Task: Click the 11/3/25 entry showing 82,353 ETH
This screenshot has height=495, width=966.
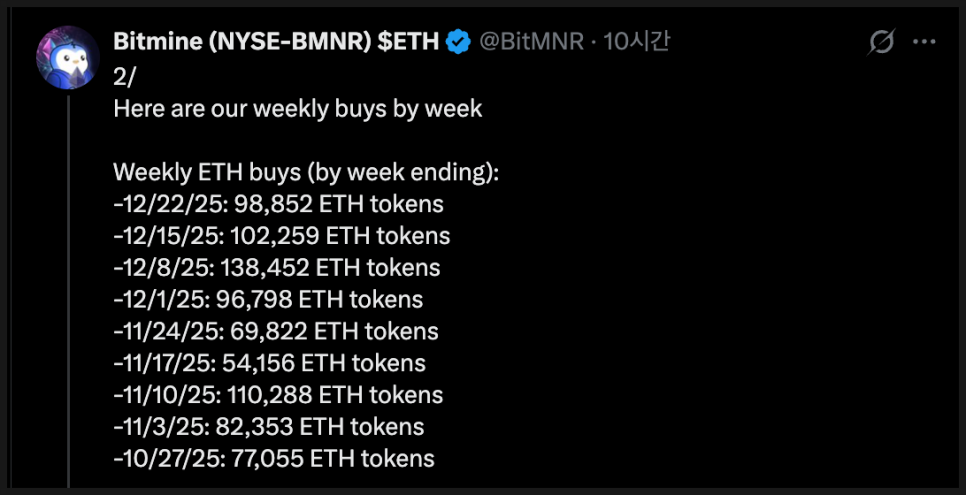Action: (269, 427)
